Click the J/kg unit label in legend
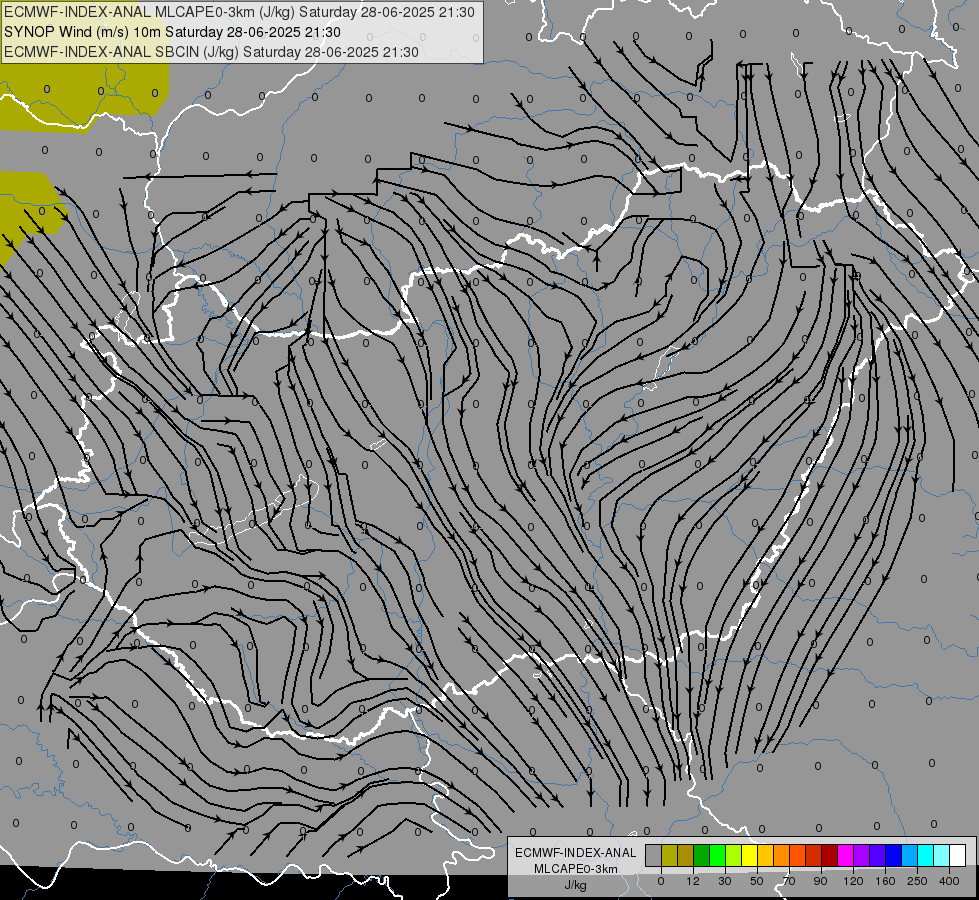The height and width of the screenshot is (900, 979). [576, 884]
